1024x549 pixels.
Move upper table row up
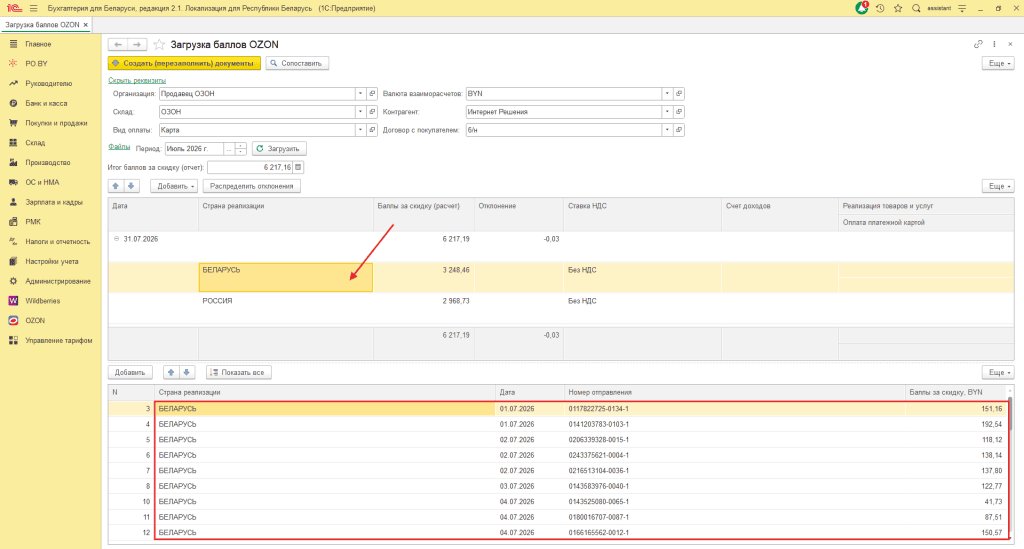(x=116, y=186)
